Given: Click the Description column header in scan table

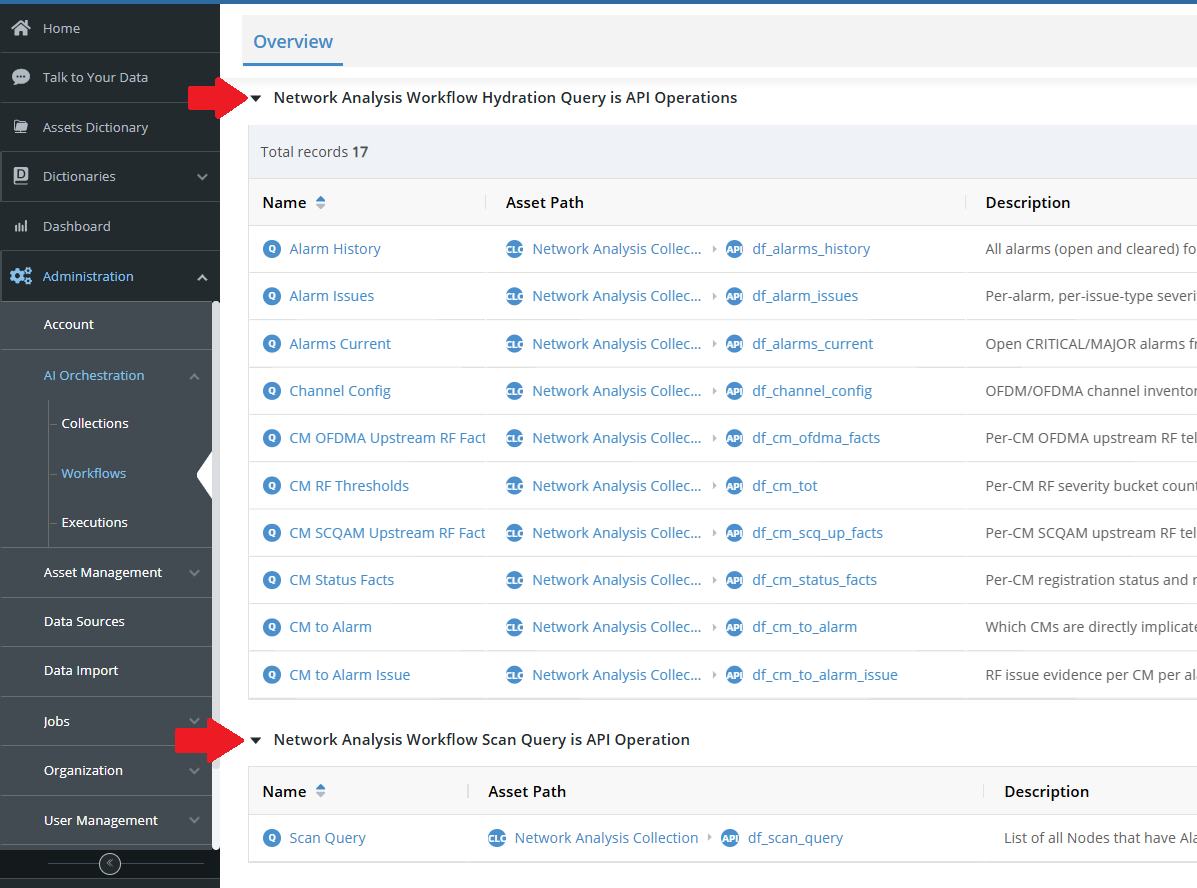Looking at the screenshot, I should (1047, 792).
